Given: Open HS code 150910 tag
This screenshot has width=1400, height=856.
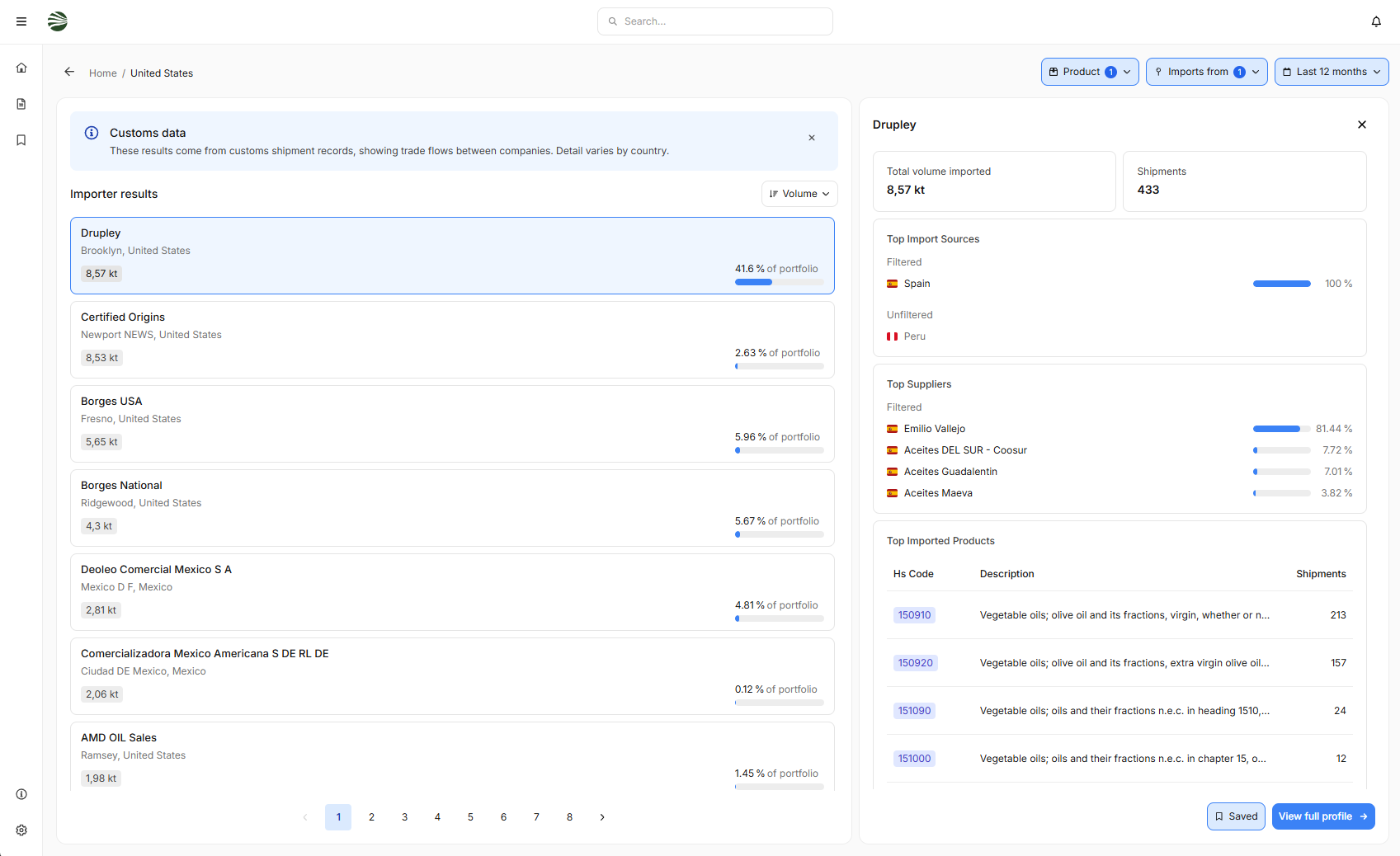Looking at the screenshot, I should (x=914, y=615).
